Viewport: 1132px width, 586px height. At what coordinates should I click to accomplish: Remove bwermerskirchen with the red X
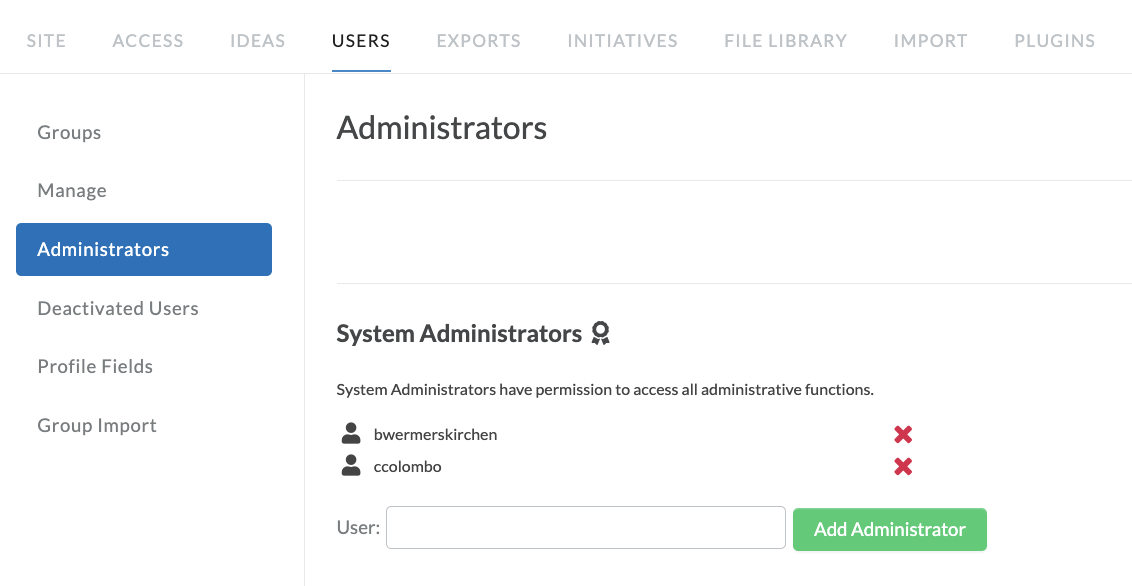pyautogui.click(x=902, y=434)
